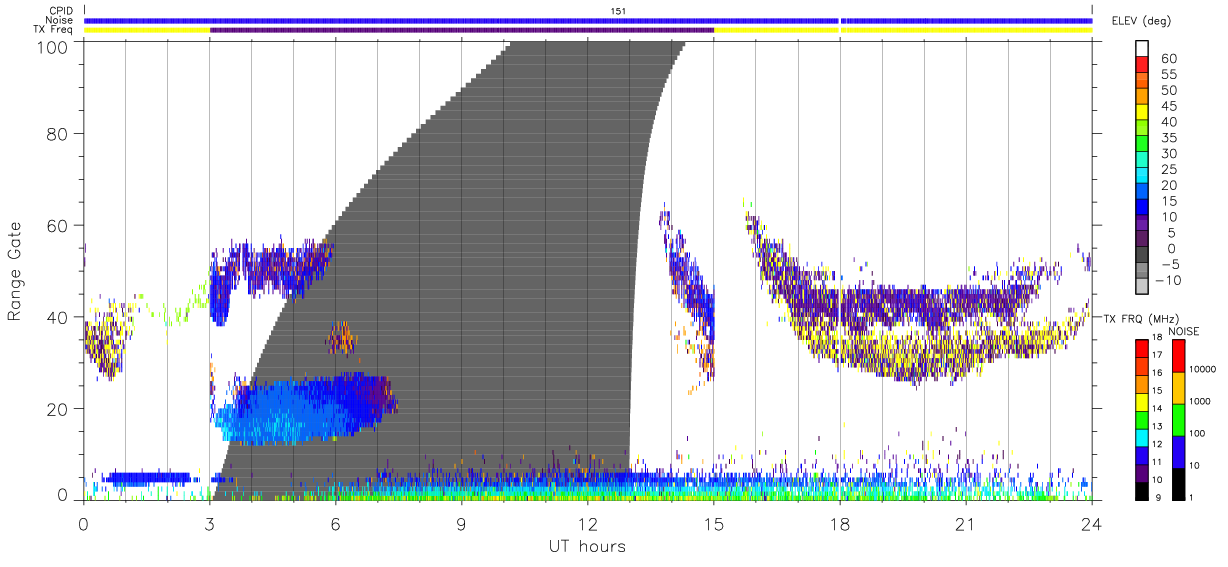The image size is (1228, 567).
Task: Click ELEV colorbar value 60
Action: (x=1167, y=58)
